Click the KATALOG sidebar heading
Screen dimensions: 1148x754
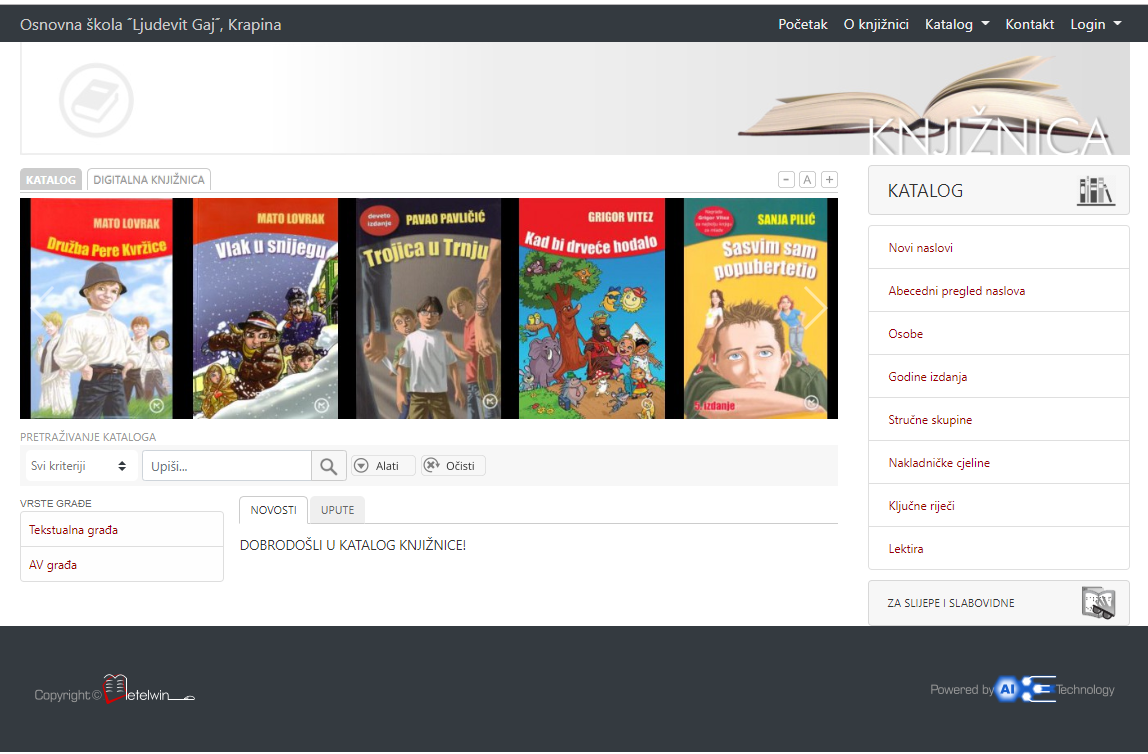(x=925, y=191)
